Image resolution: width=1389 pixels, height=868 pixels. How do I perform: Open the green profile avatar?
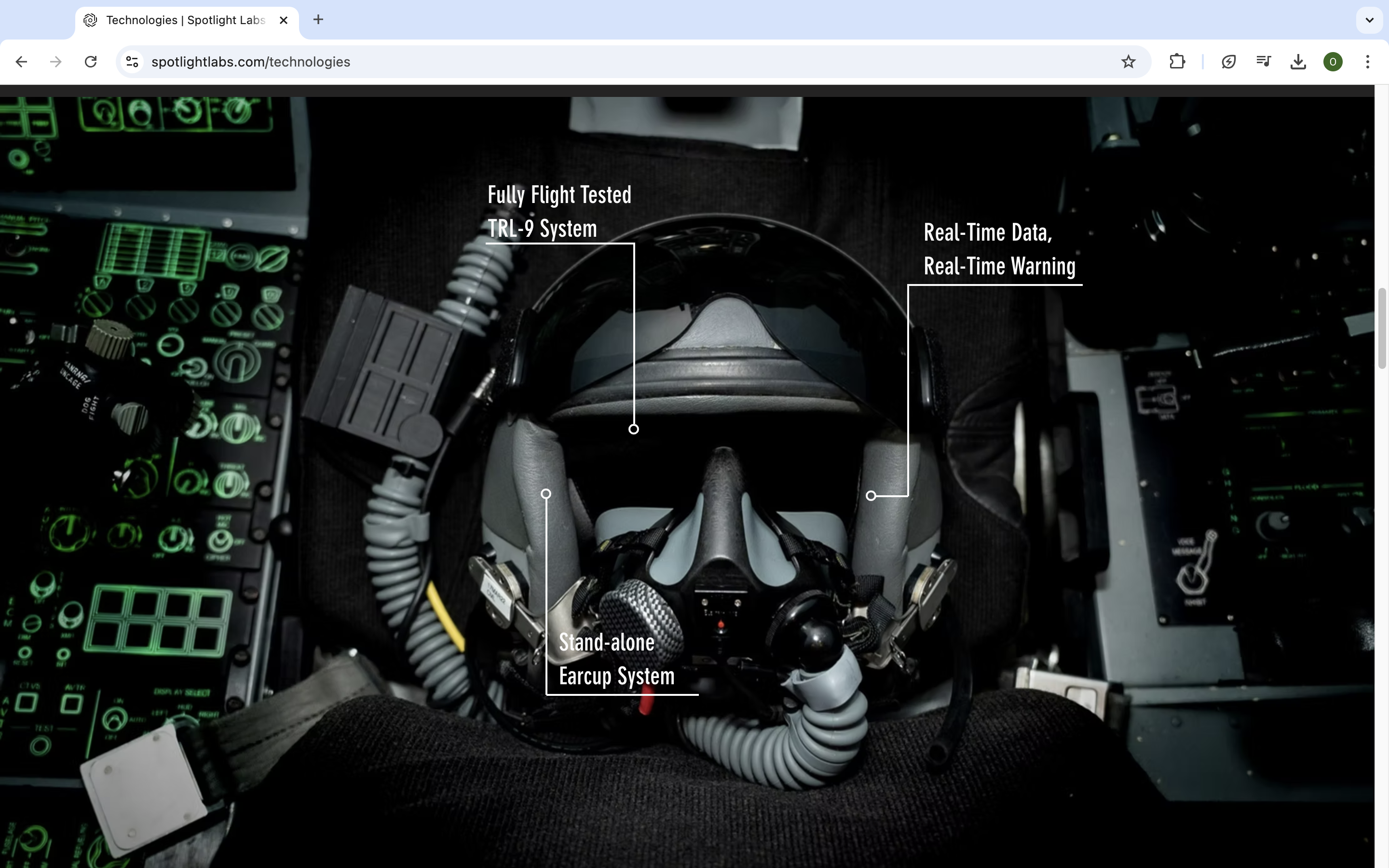pos(1332,61)
